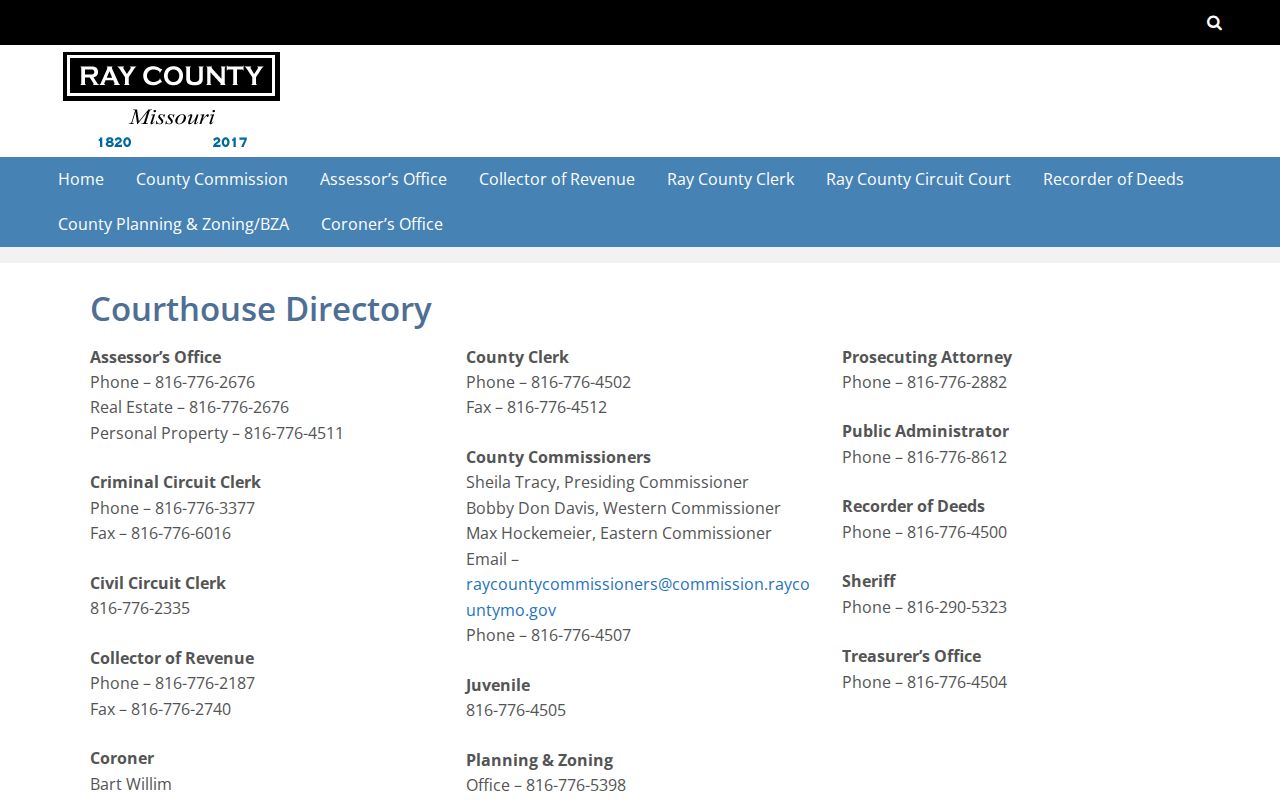Screen dimensions: 1280x800
Task: Click the Criminal Circuit Clerk heading
Action: click(x=176, y=482)
